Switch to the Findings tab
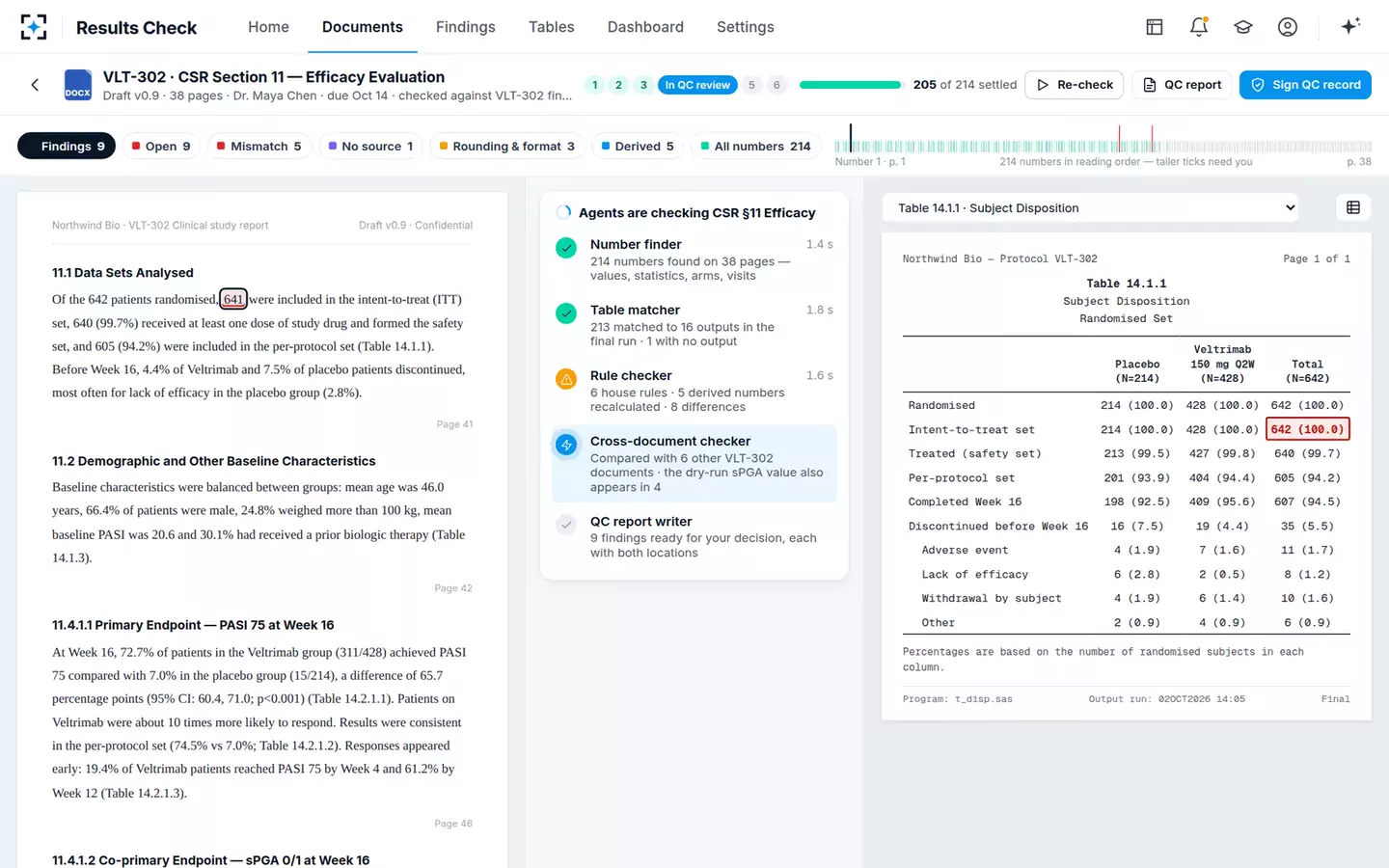This screenshot has height=868, width=1389. point(466,27)
